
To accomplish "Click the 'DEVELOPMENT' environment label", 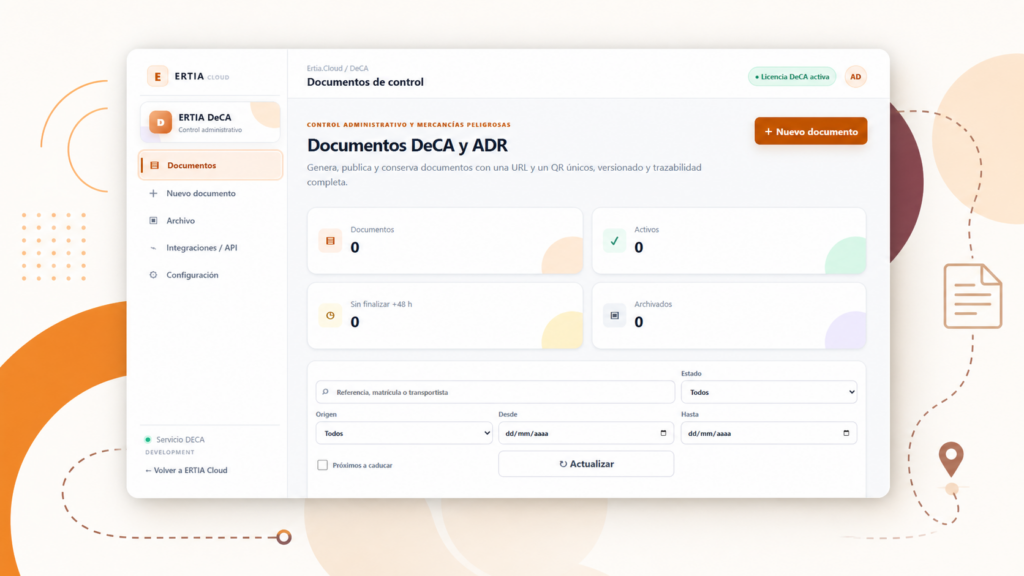I will pyautogui.click(x=170, y=452).
